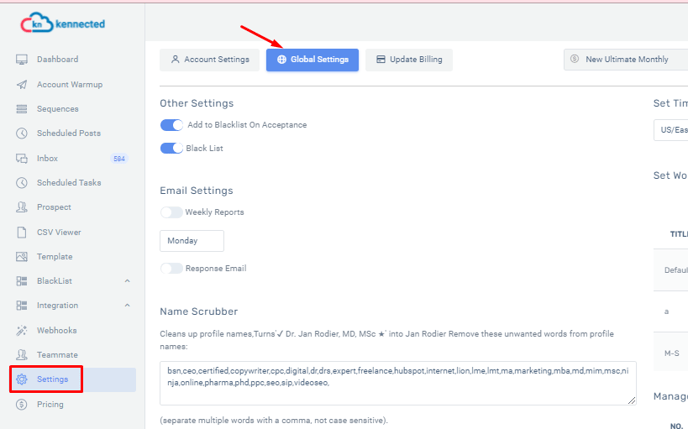Image resolution: width=688 pixels, height=429 pixels.
Task: Open the Inbox menu item
Action: coord(47,158)
